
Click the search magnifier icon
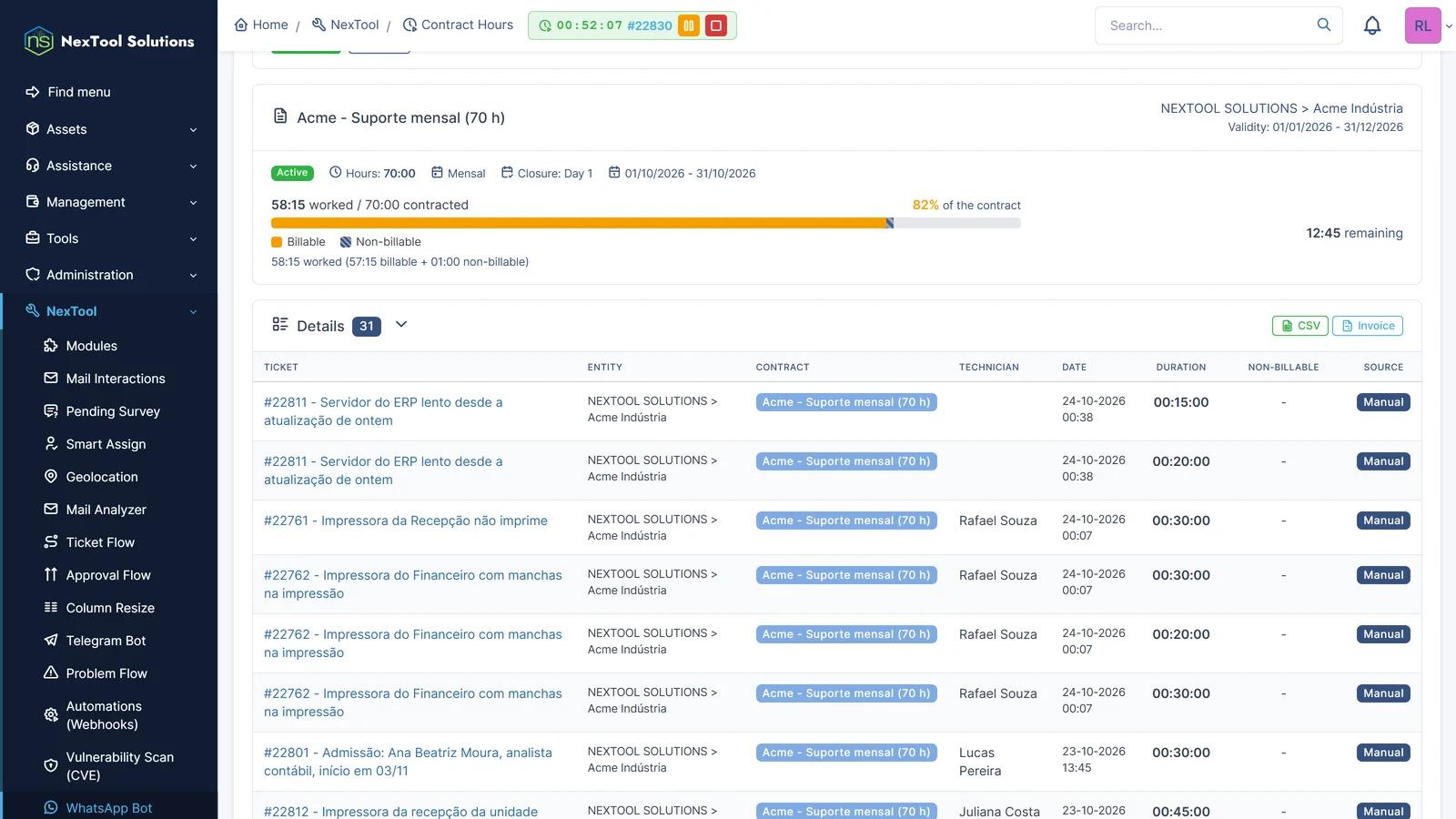[1324, 25]
